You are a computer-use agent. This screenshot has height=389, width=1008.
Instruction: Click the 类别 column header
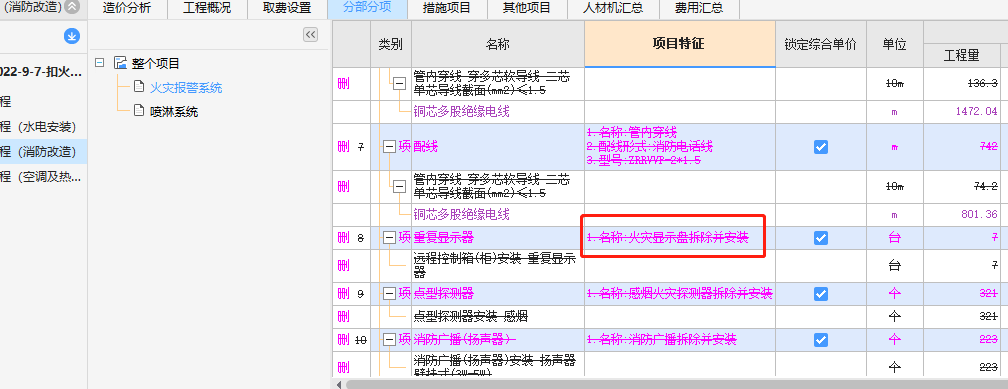pos(391,44)
